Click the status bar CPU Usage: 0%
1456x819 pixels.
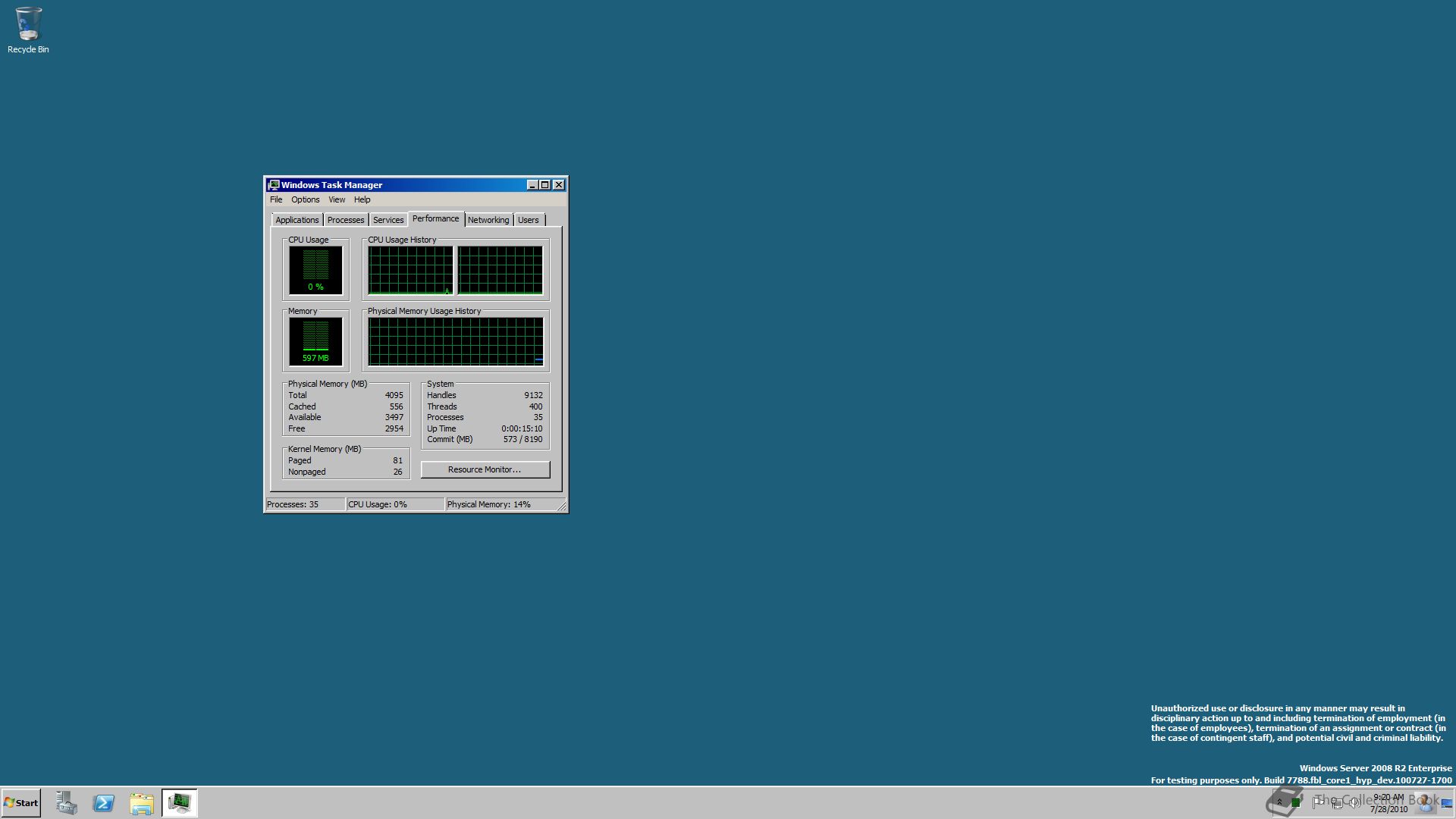(x=395, y=504)
